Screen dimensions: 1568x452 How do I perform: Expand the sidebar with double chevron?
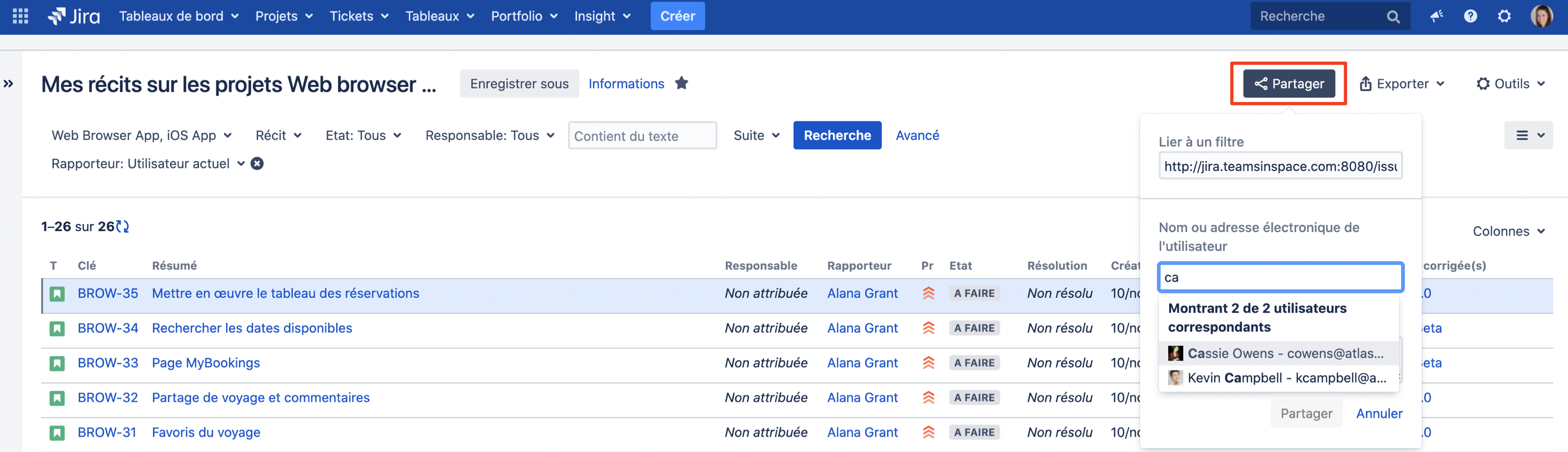(x=9, y=84)
